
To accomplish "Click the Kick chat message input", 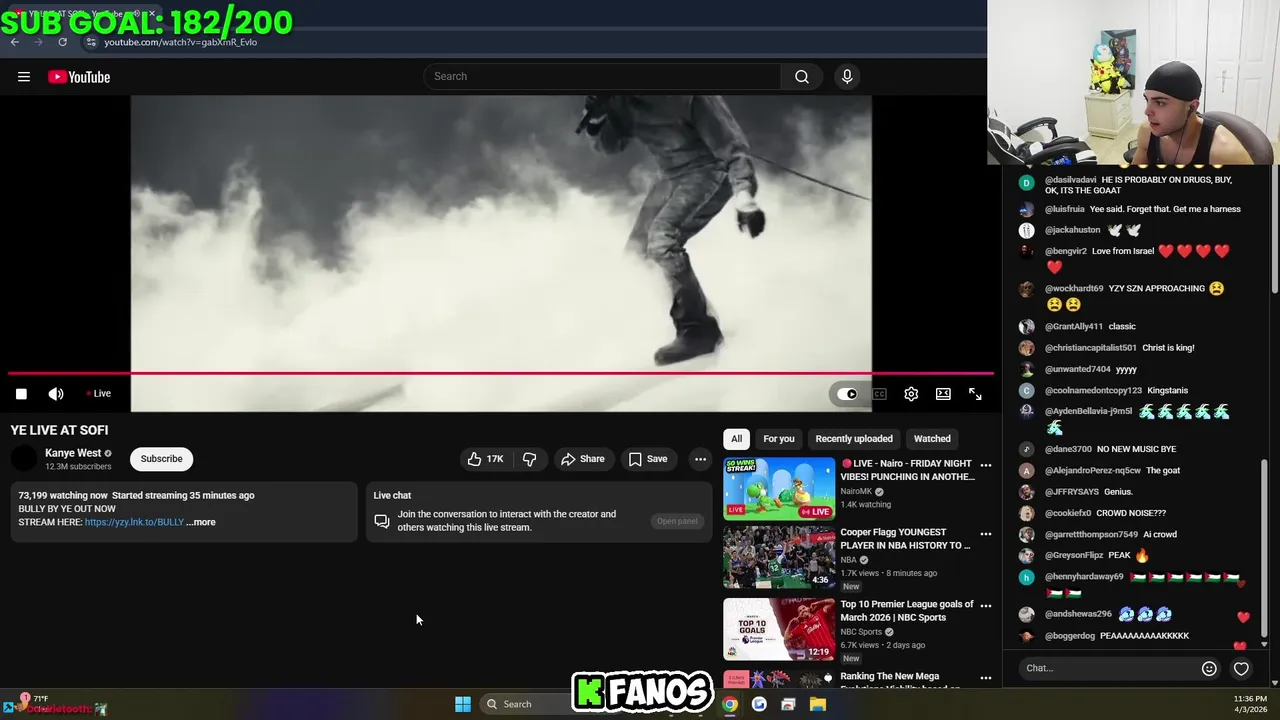I will point(1108,668).
